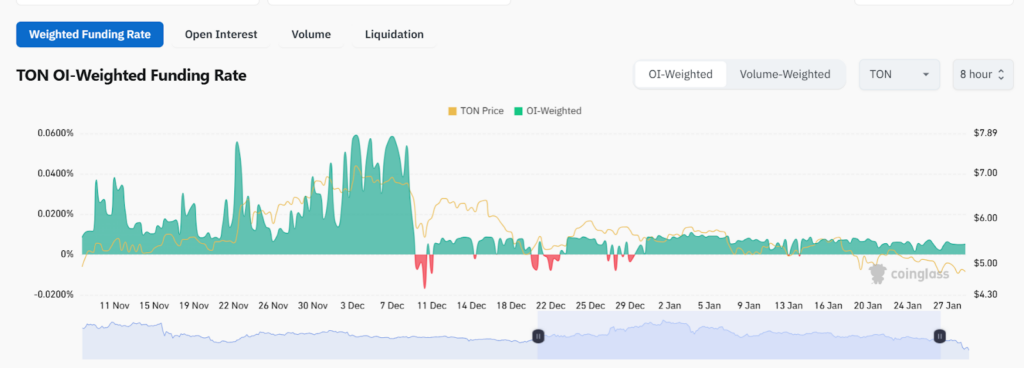
Task: Click the 0.0400% axis label
Action: [56, 174]
